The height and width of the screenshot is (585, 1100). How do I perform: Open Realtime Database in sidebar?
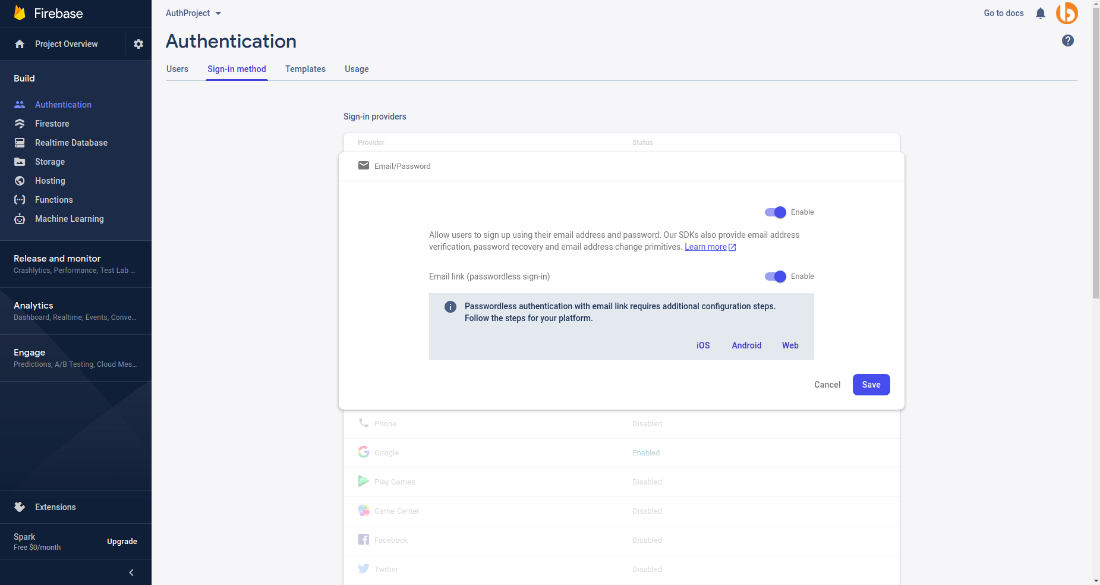click(72, 142)
